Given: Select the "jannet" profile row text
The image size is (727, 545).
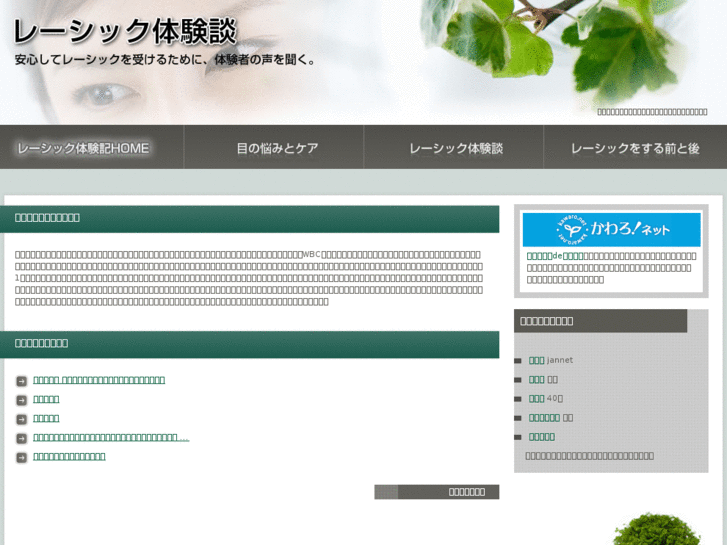Looking at the screenshot, I should [x=551, y=360].
